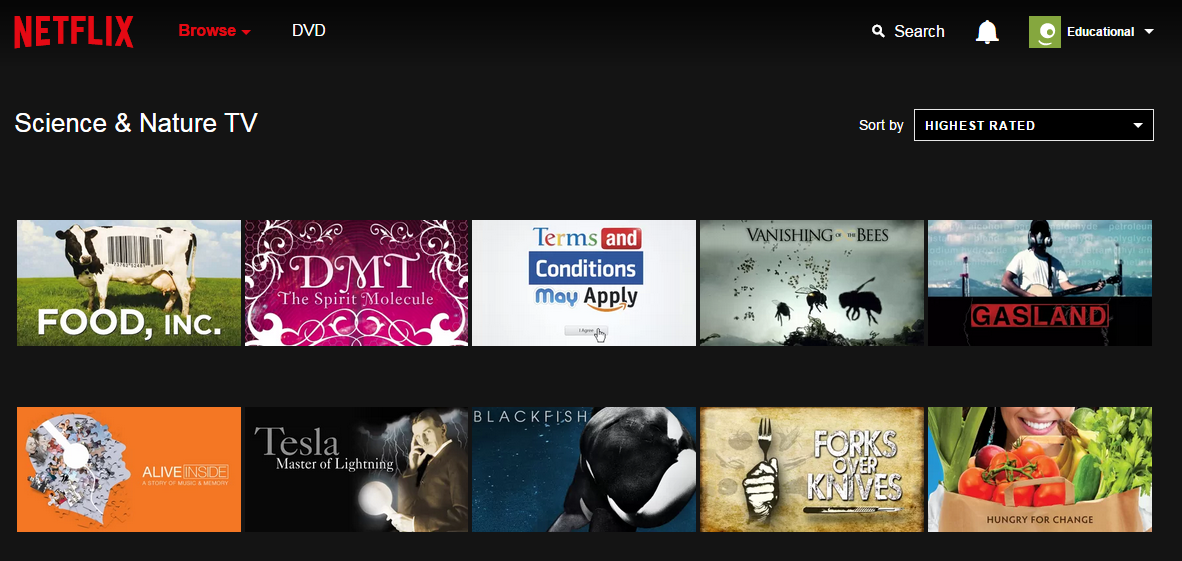Click the Search text link
Image resolution: width=1182 pixels, height=561 pixels.
[919, 32]
